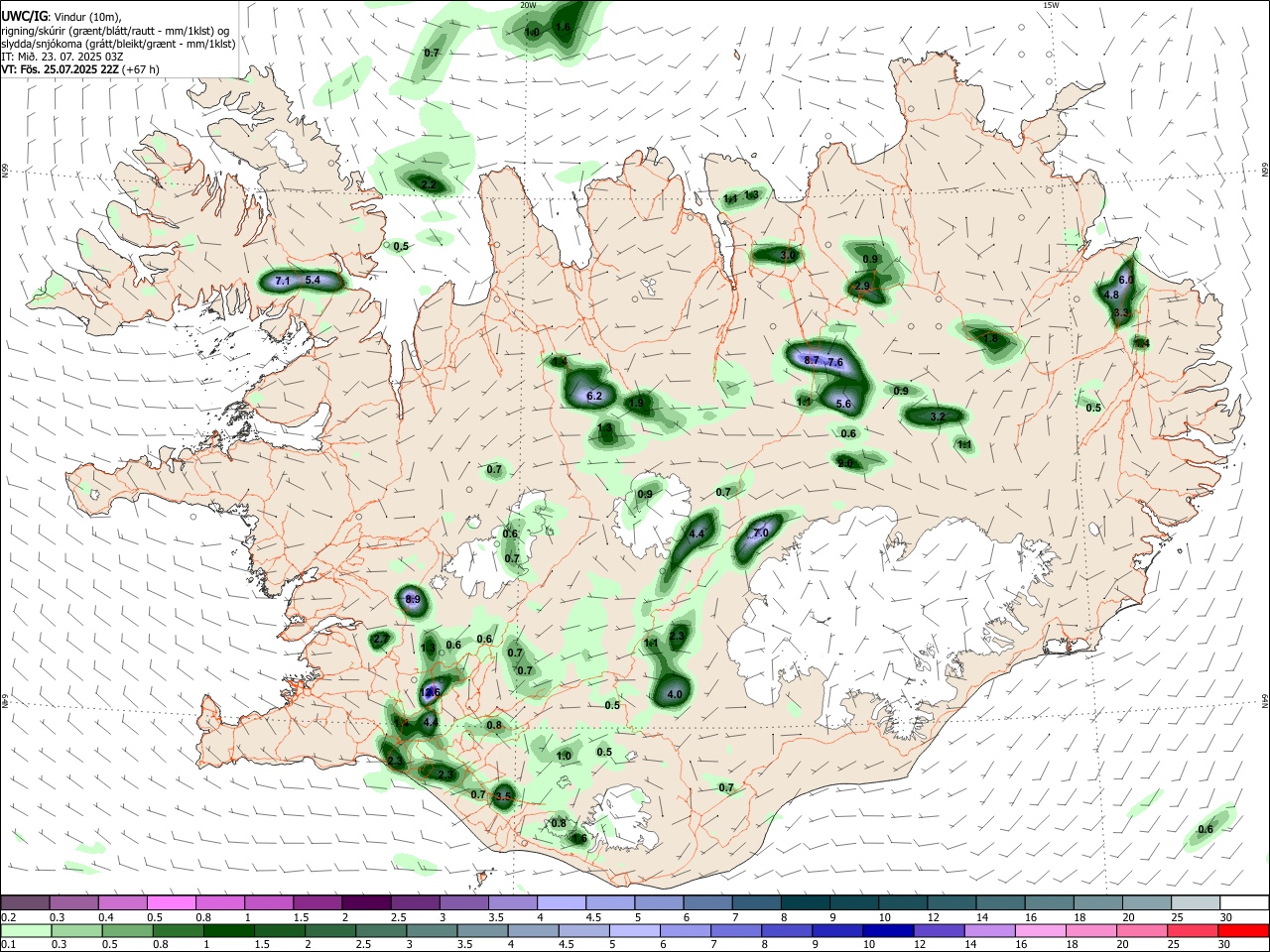Click the '0.1' legend label
The height and width of the screenshot is (952, 1270).
click(x=8, y=945)
